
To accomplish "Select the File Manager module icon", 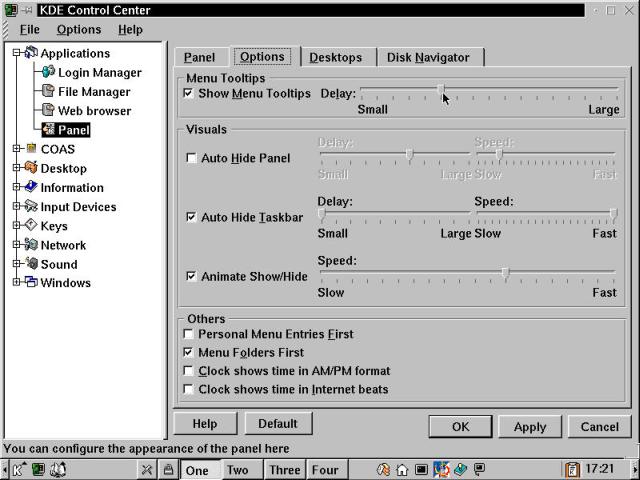I will click(48, 92).
